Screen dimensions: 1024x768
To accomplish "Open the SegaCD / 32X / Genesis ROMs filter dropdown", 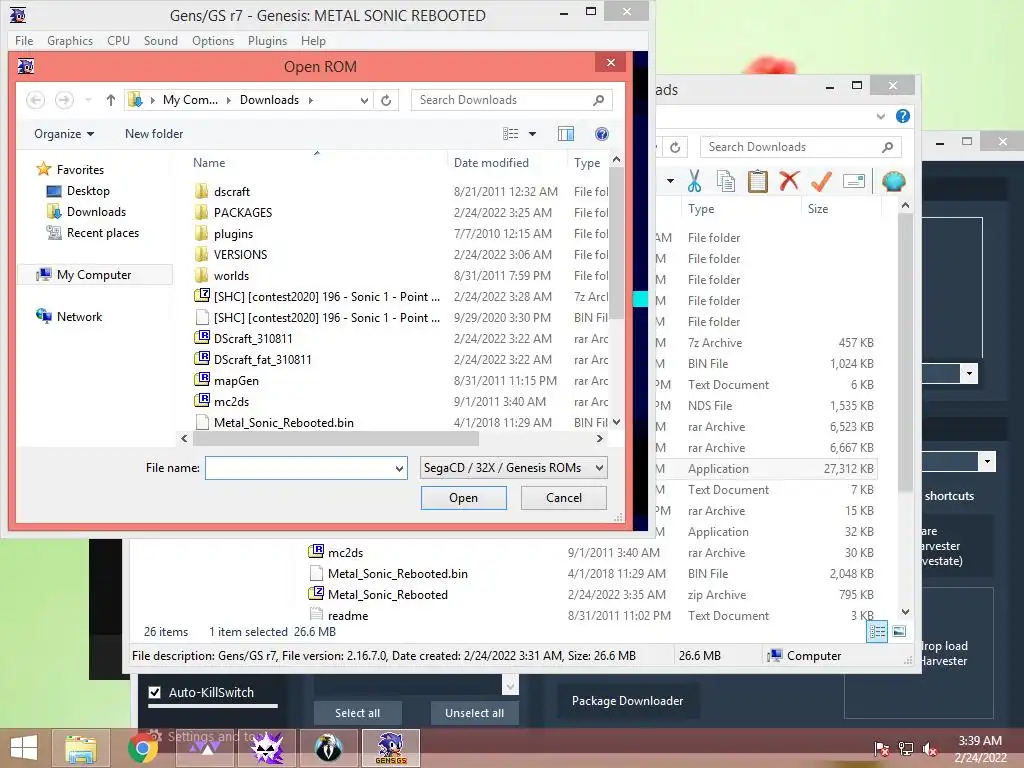I will pyautogui.click(x=513, y=468).
